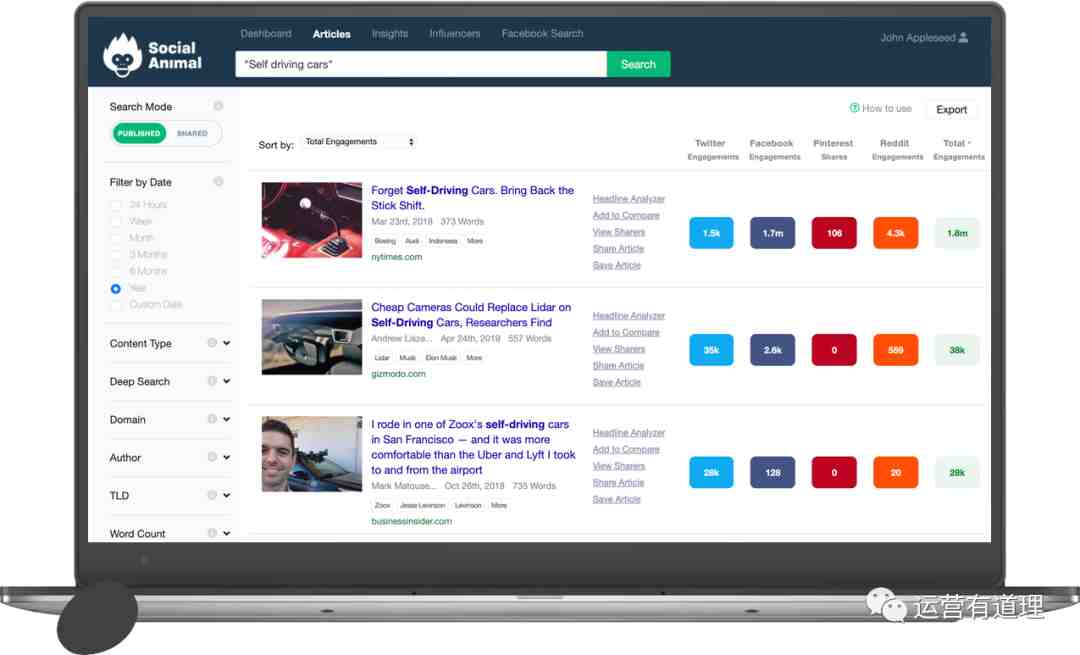Image resolution: width=1080 pixels, height=655 pixels.
Task: Click the green Search button
Action: 638,64
